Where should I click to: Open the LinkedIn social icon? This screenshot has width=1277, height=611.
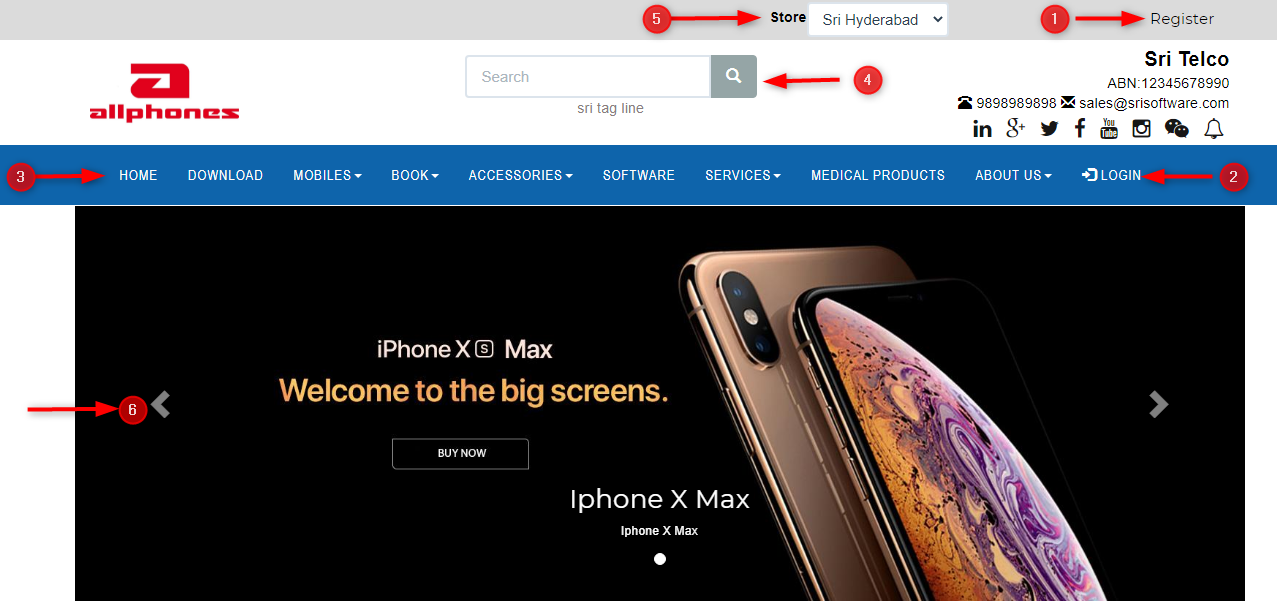pyautogui.click(x=982, y=128)
